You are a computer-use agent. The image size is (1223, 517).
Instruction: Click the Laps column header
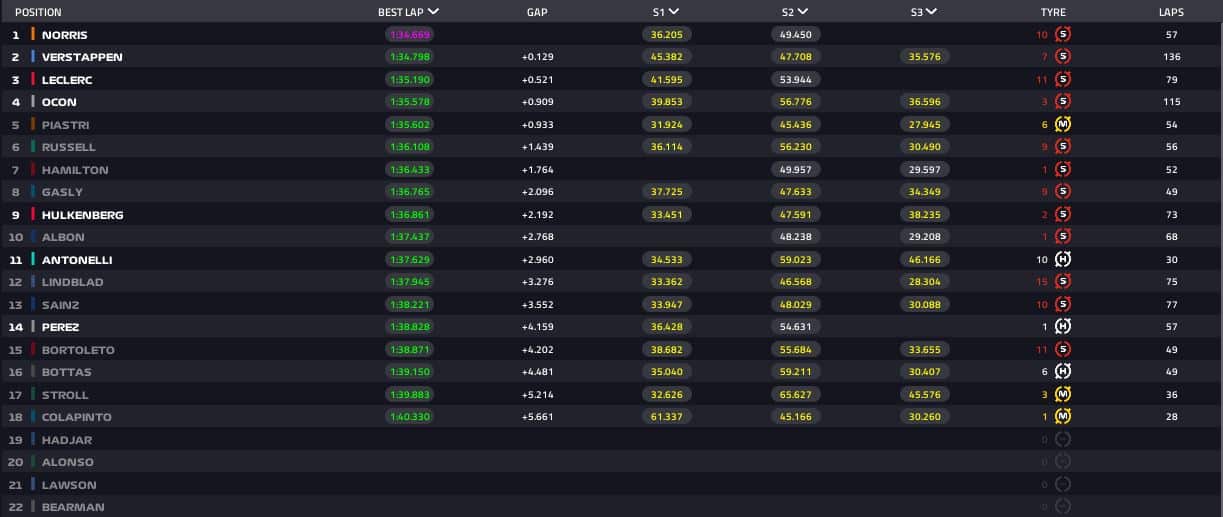[1171, 12]
